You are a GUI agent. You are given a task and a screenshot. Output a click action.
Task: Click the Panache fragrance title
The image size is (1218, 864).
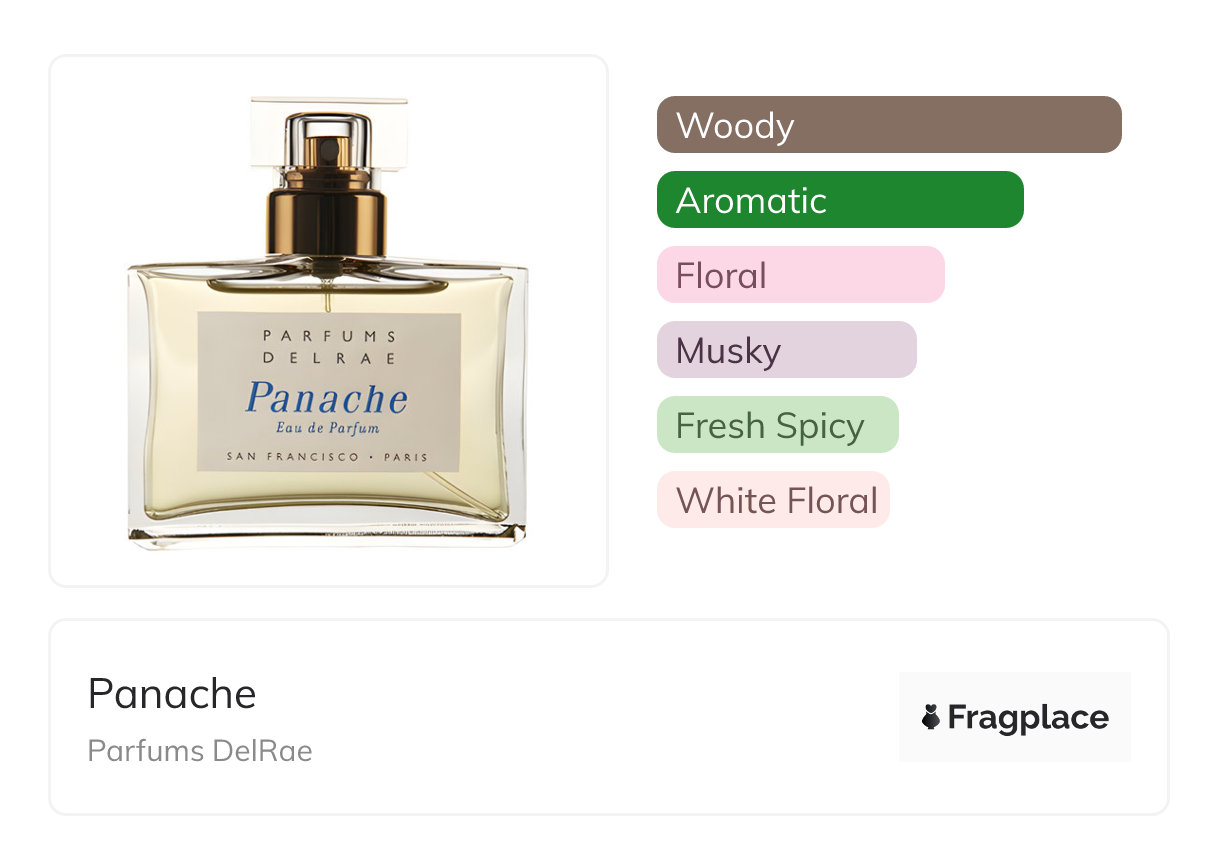click(x=172, y=693)
